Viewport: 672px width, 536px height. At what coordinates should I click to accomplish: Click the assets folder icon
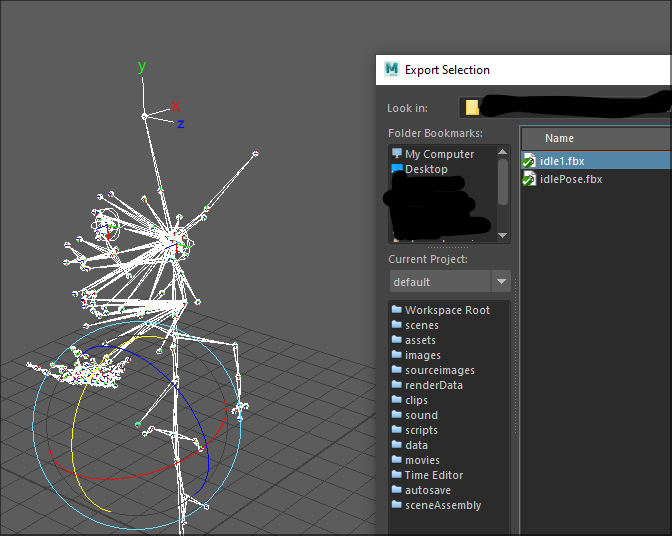[x=397, y=339]
